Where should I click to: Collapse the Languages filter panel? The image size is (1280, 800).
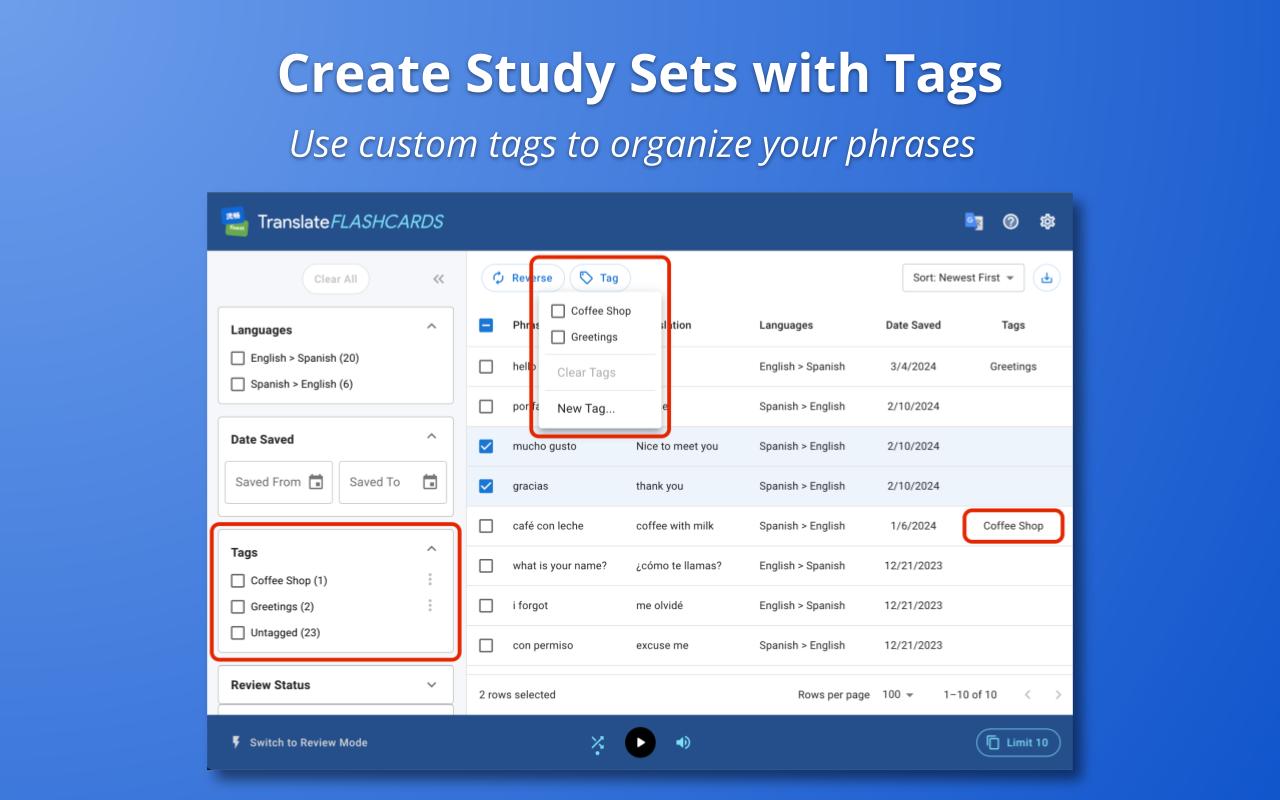[432, 326]
